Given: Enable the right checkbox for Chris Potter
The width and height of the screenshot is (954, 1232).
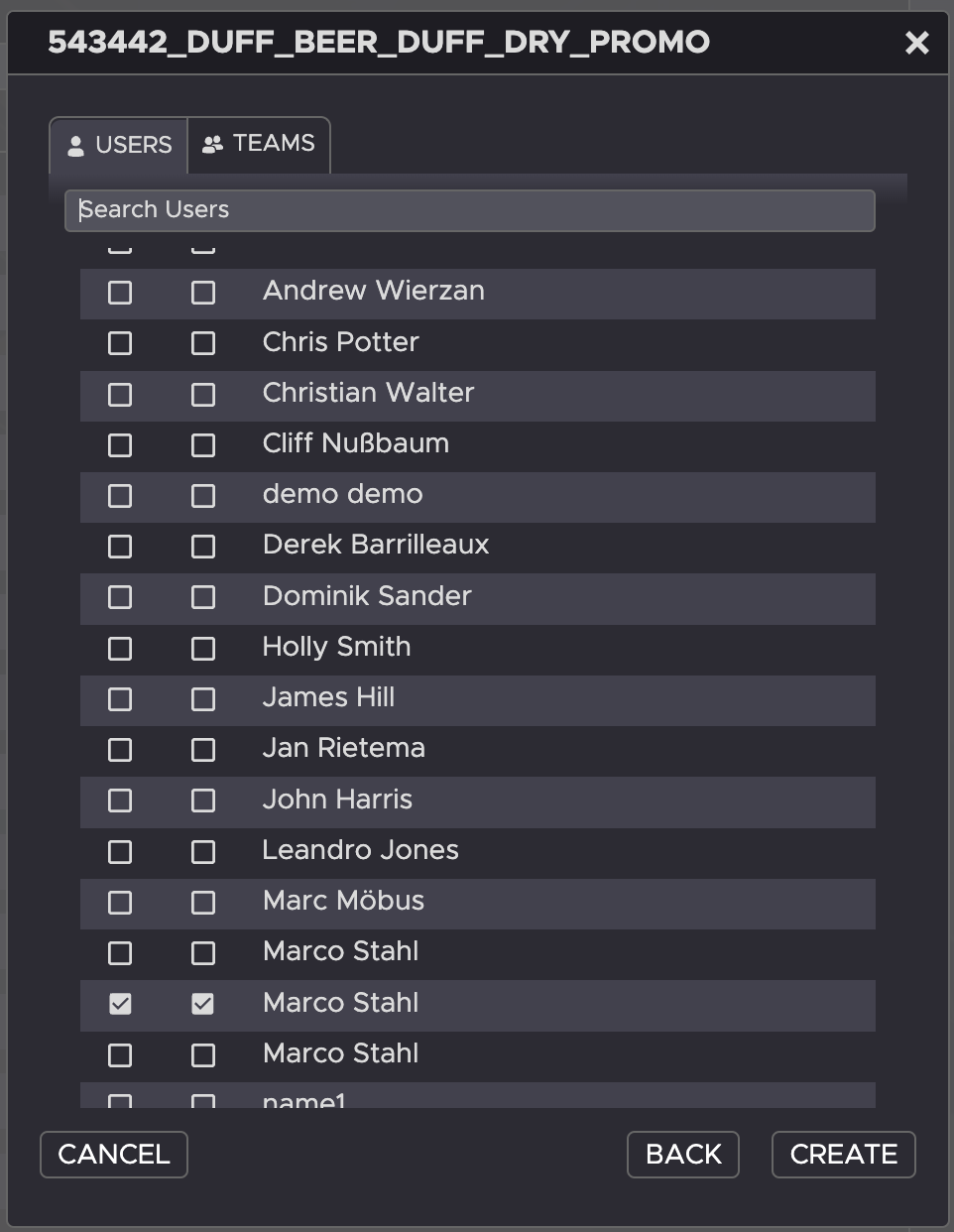Looking at the screenshot, I should pyautogui.click(x=203, y=343).
